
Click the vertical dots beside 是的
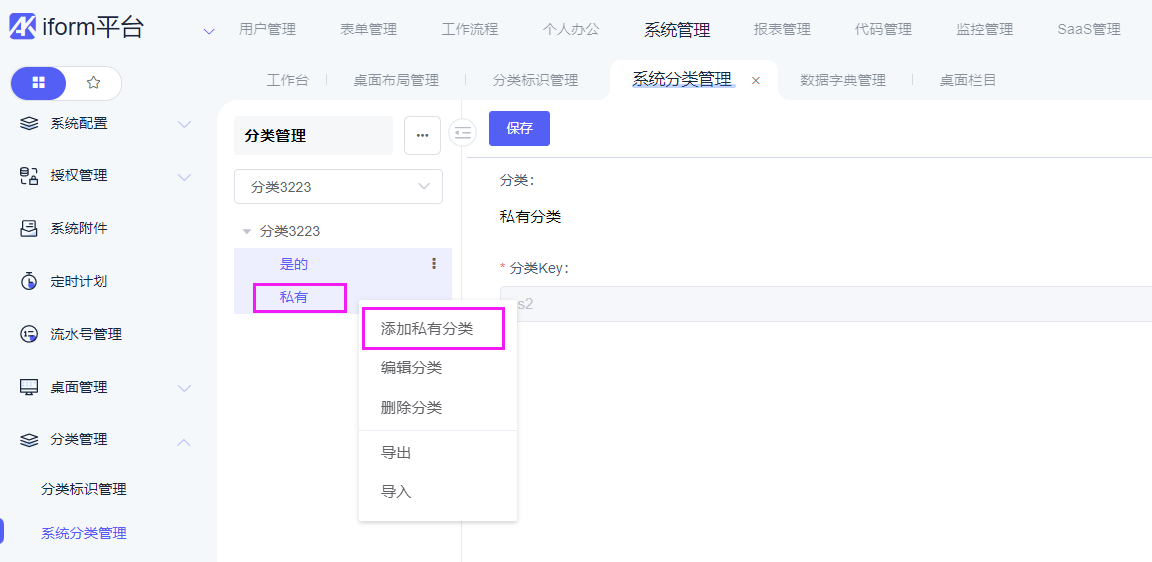tap(434, 264)
